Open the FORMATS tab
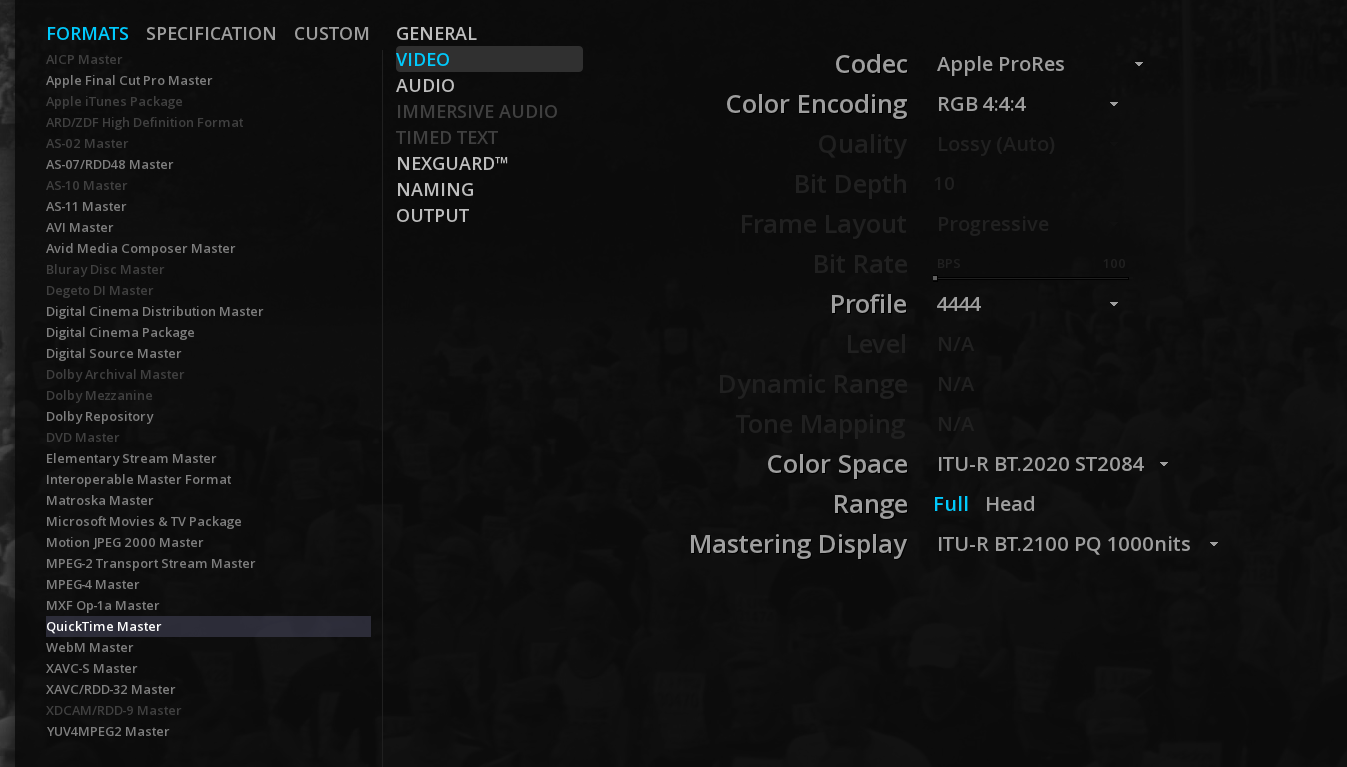1347x767 pixels. coord(87,34)
